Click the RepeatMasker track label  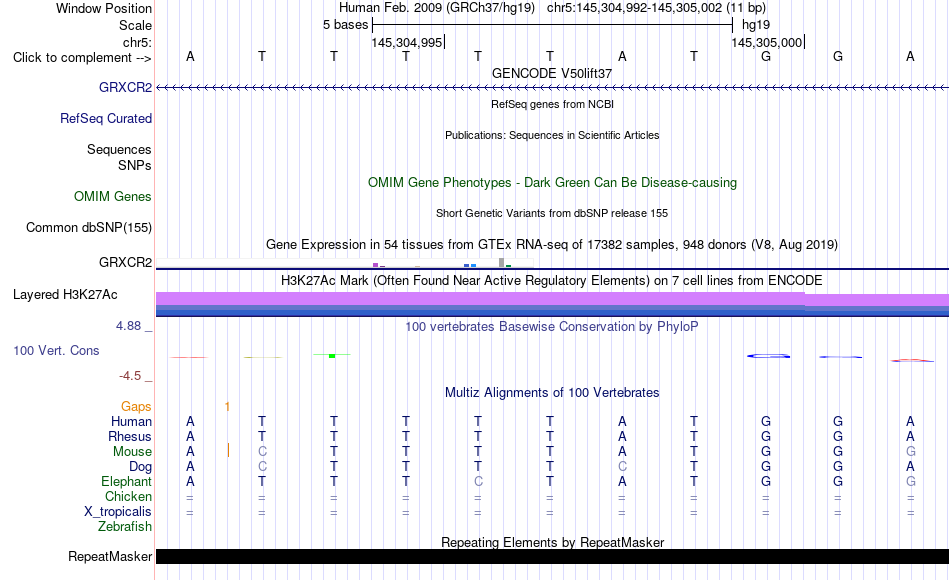(x=110, y=556)
